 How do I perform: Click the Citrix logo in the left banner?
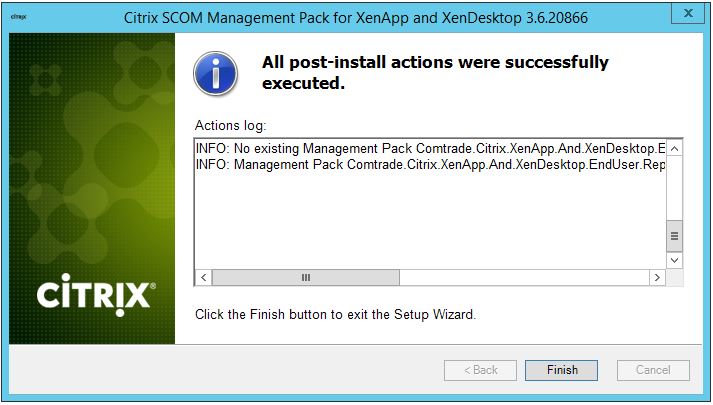click(x=94, y=294)
